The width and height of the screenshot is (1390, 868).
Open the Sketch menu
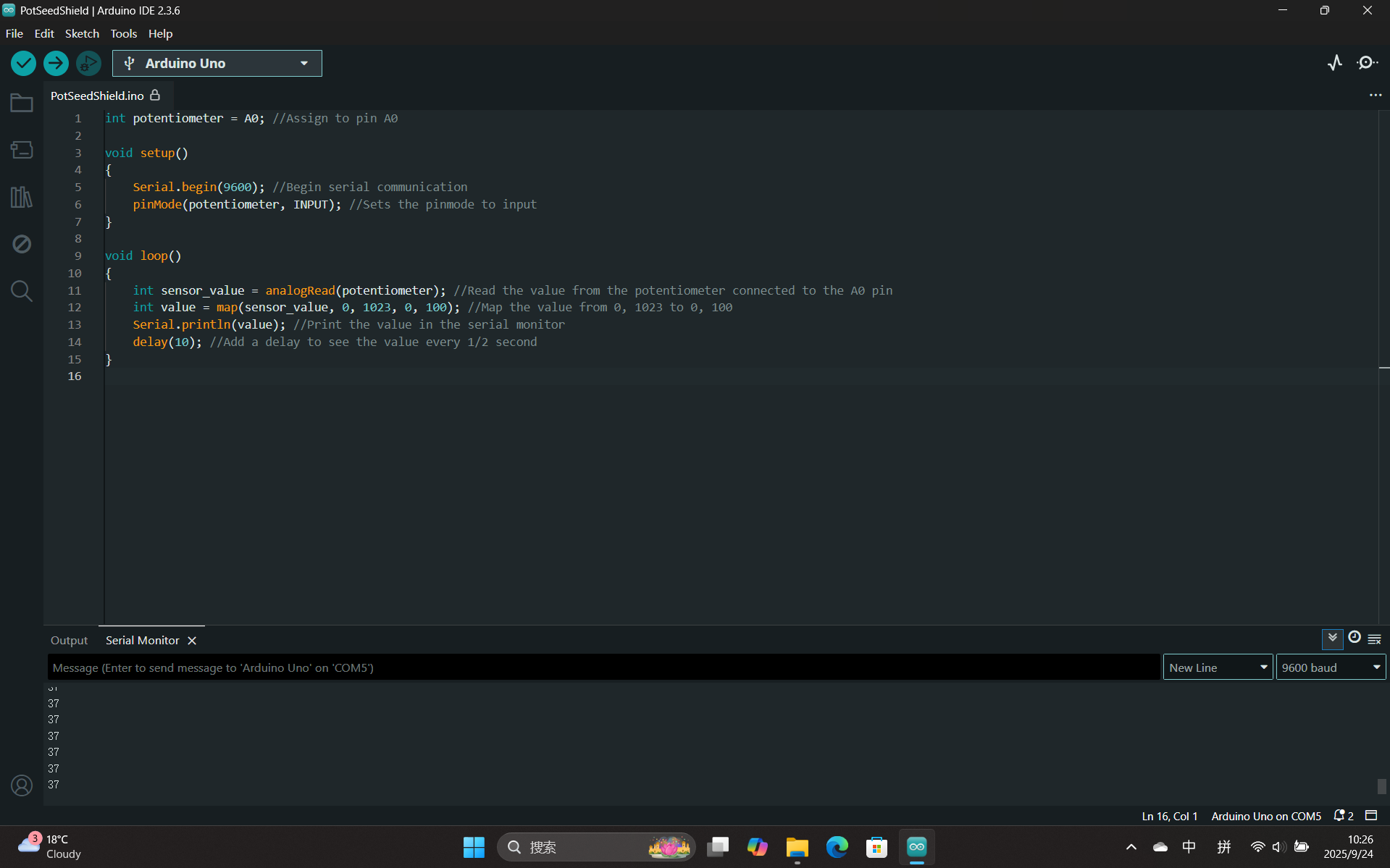(82, 33)
